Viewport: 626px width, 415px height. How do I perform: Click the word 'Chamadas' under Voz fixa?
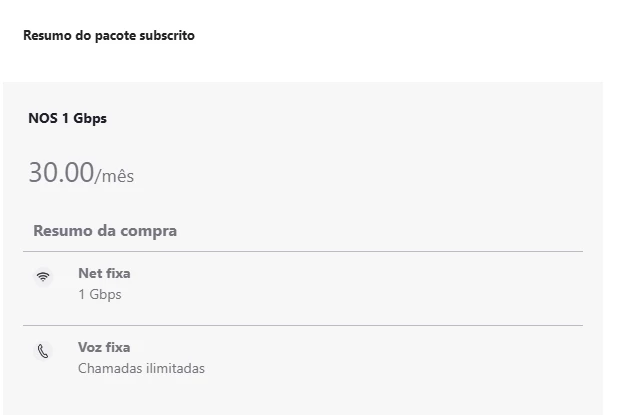(106, 368)
